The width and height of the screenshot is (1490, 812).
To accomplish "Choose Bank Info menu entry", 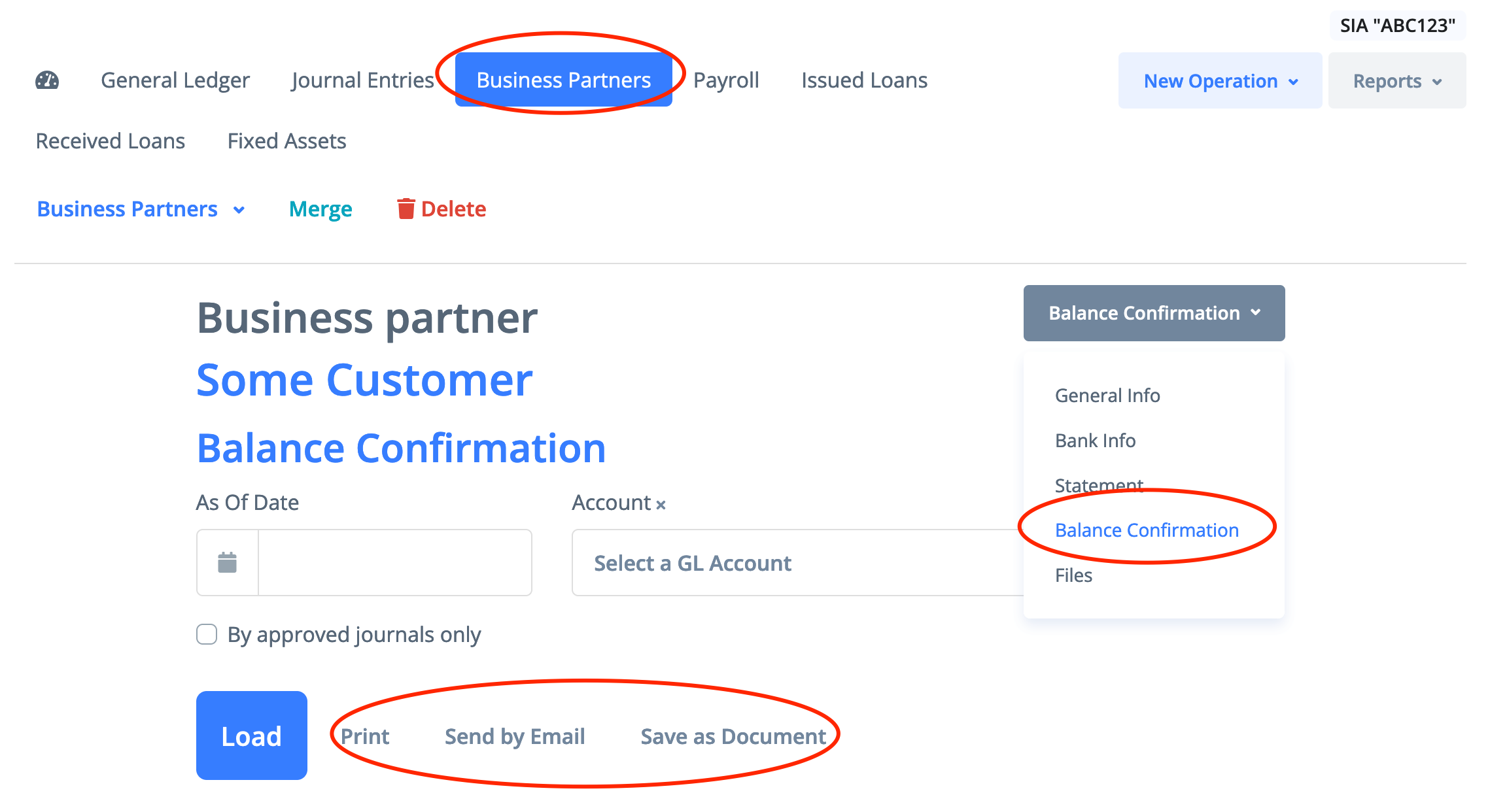I will (1095, 441).
